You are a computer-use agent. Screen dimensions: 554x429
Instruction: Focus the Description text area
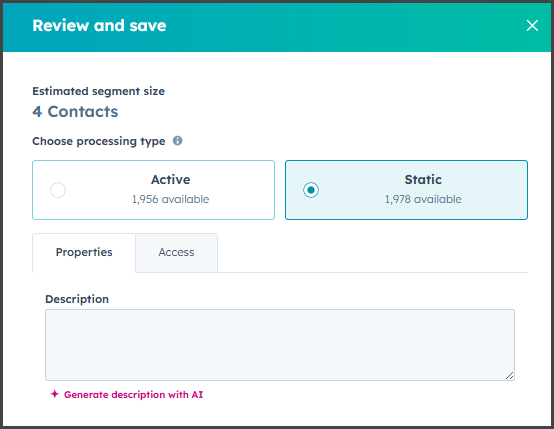(x=280, y=345)
